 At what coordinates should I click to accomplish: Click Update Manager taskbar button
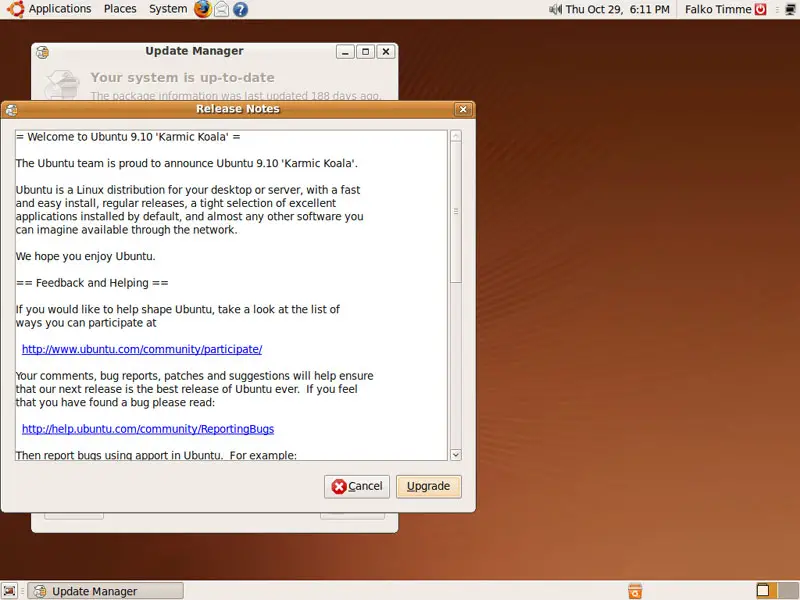click(106, 591)
